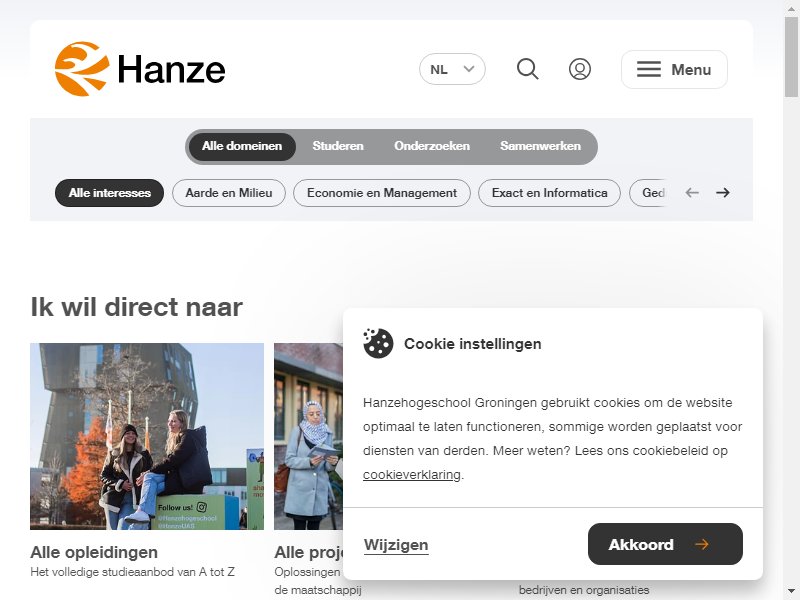The width and height of the screenshot is (800, 600).
Task: Click the "Ik wil direct naar" heading
Action: point(136,307)
